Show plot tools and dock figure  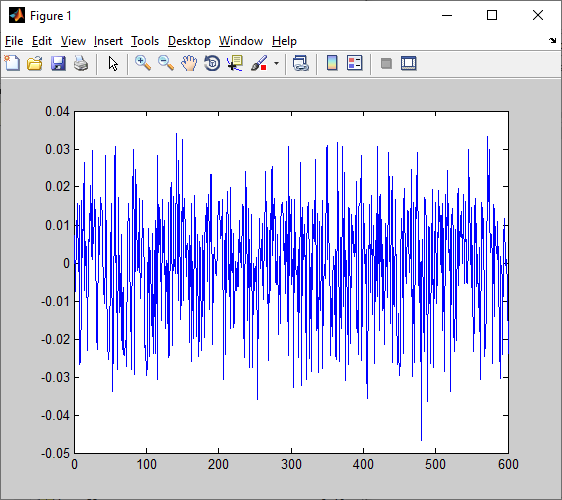point(409,63)
